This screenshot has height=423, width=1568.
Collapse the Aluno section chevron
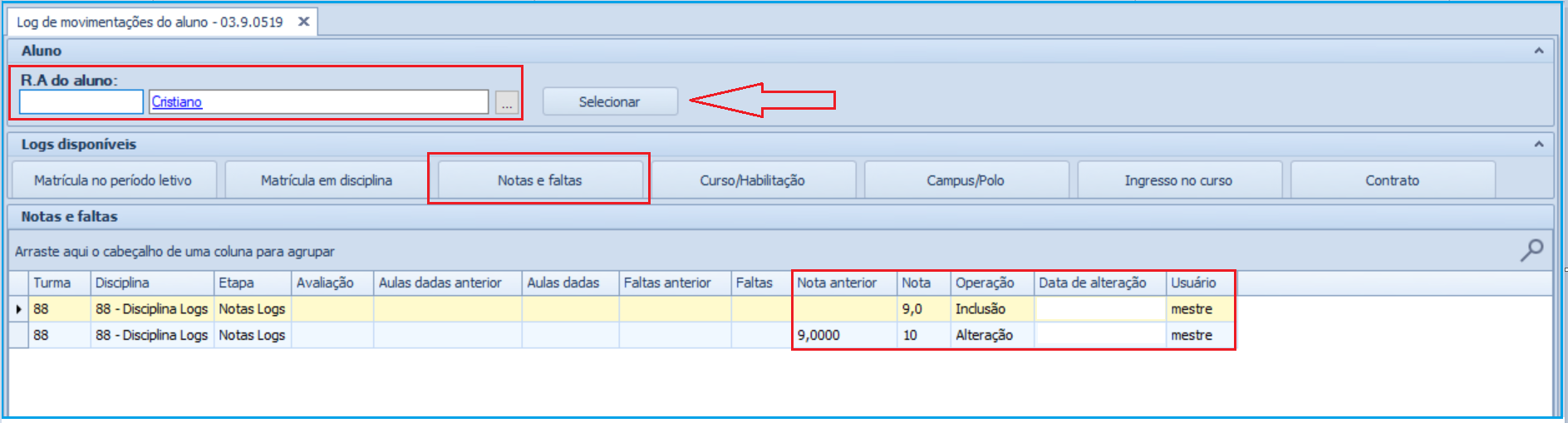coord(1539,51)
